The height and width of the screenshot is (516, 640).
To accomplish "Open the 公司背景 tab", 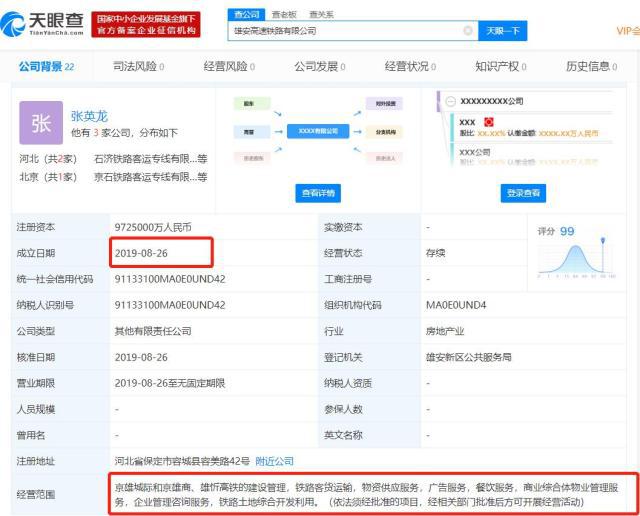I will point(46,66).
